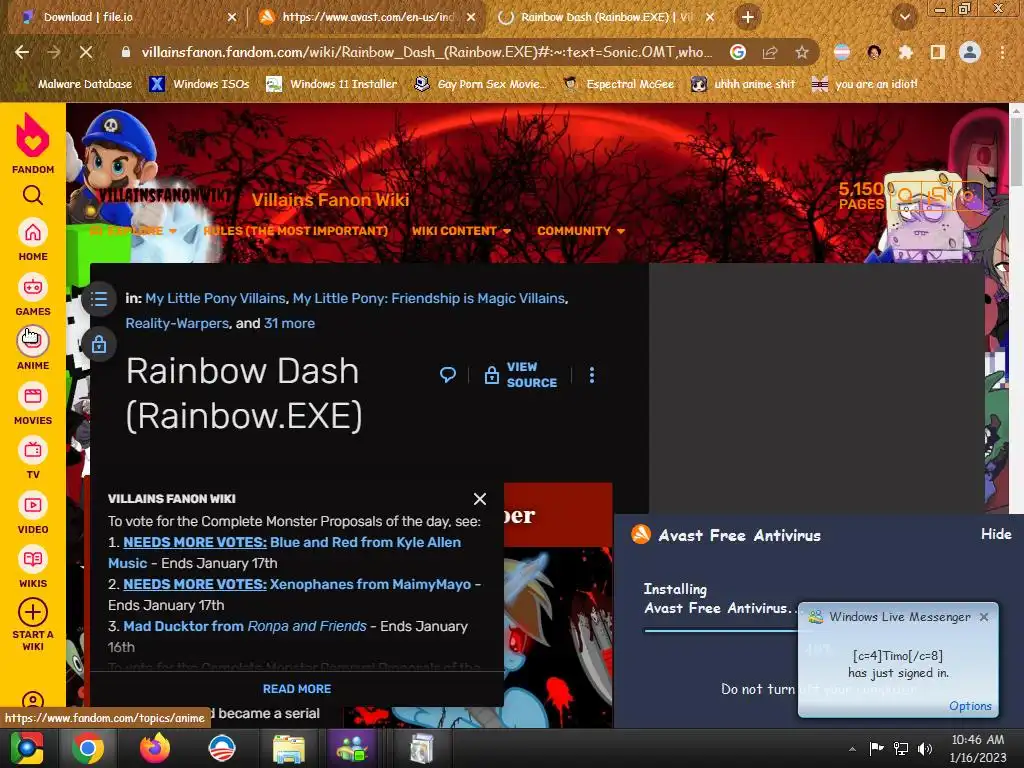Click View Source button

pos(520,375)
